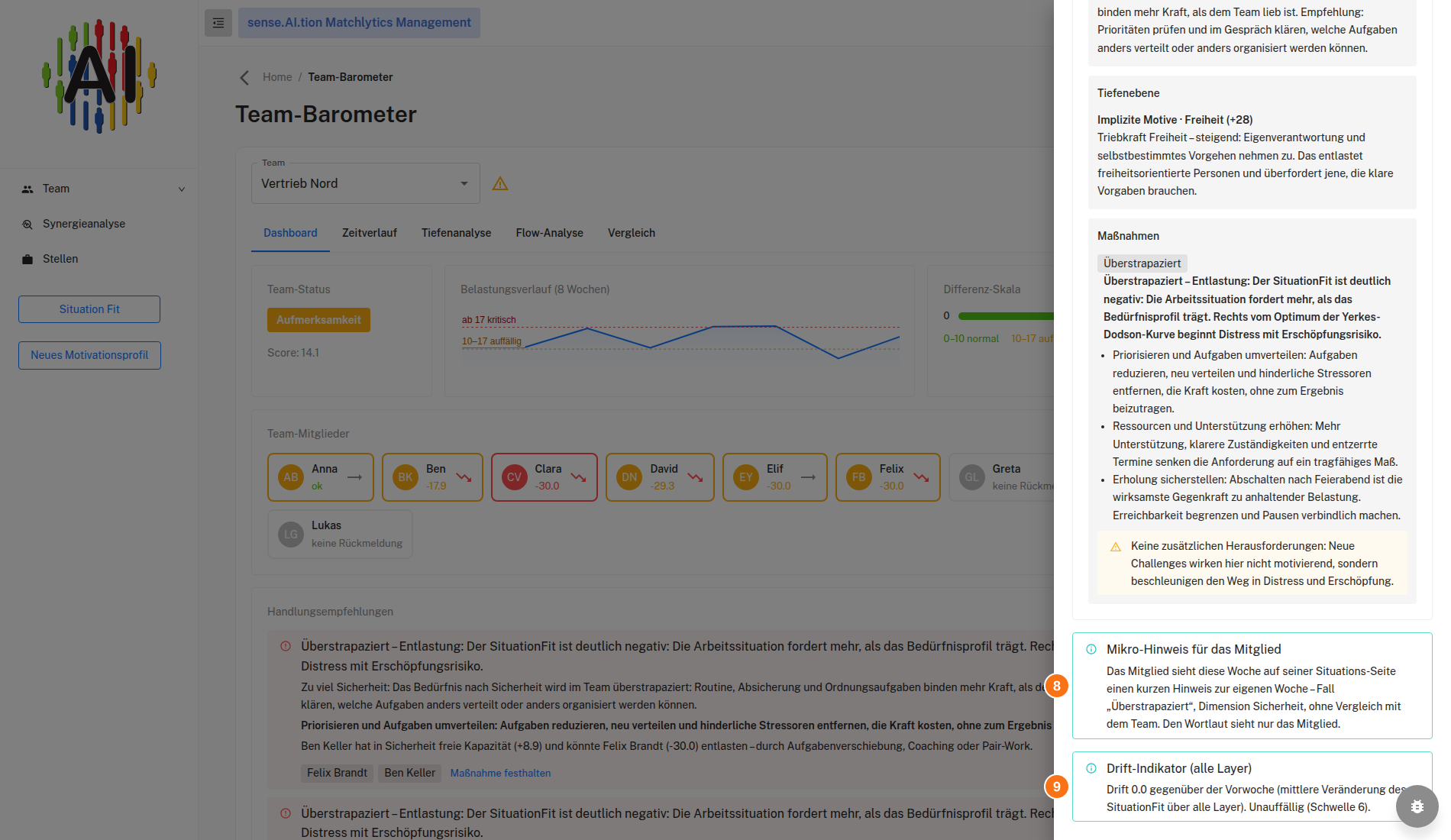The image size is (1451, 840).
Task: Click the Felix Brandt chip
Action: (x=337, y=773)
